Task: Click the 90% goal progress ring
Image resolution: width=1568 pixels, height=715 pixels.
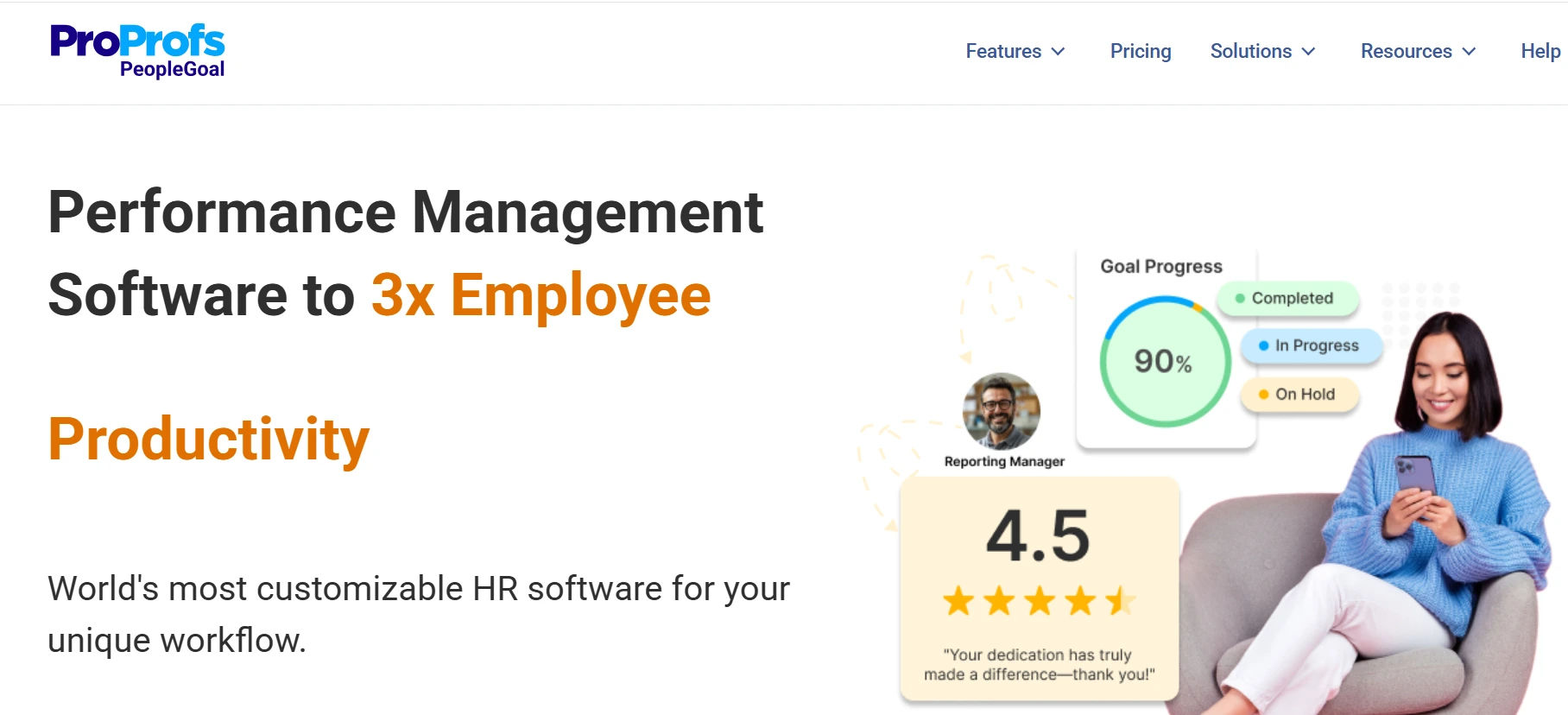Action: point(1165,361)
